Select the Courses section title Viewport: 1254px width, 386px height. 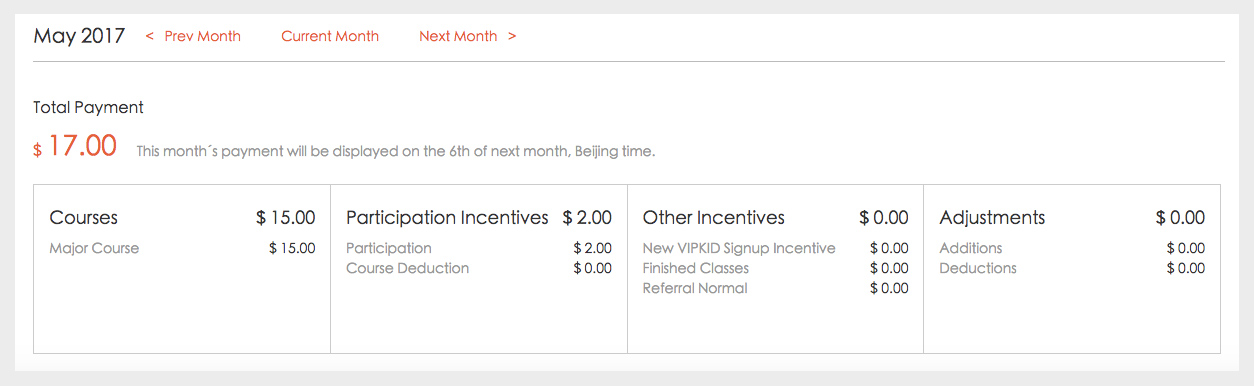click(84, 217)
